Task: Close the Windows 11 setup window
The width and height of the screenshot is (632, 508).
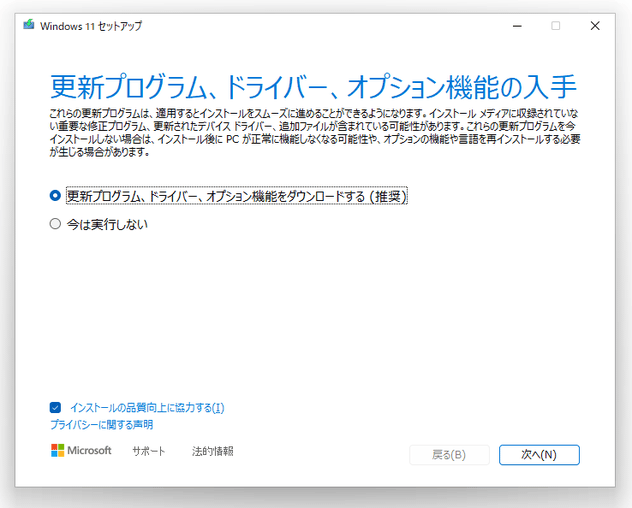Action: tap(595, 26)
